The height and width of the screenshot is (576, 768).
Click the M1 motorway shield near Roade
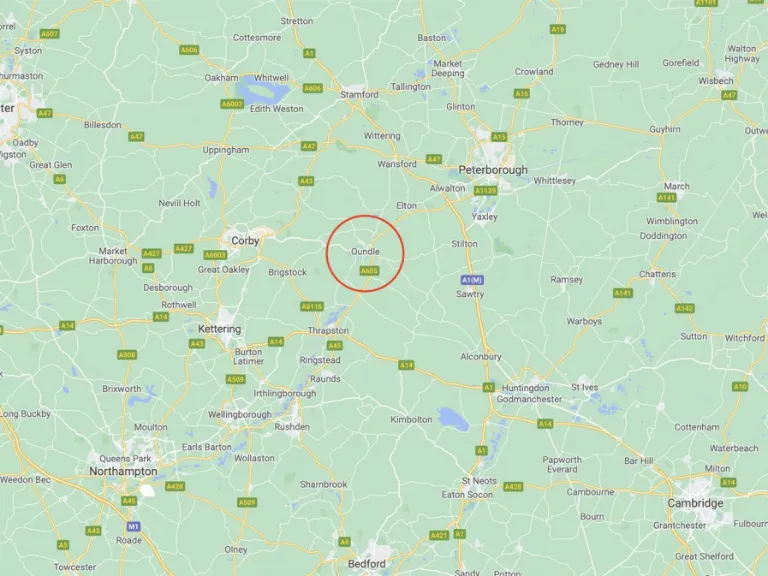133,526
